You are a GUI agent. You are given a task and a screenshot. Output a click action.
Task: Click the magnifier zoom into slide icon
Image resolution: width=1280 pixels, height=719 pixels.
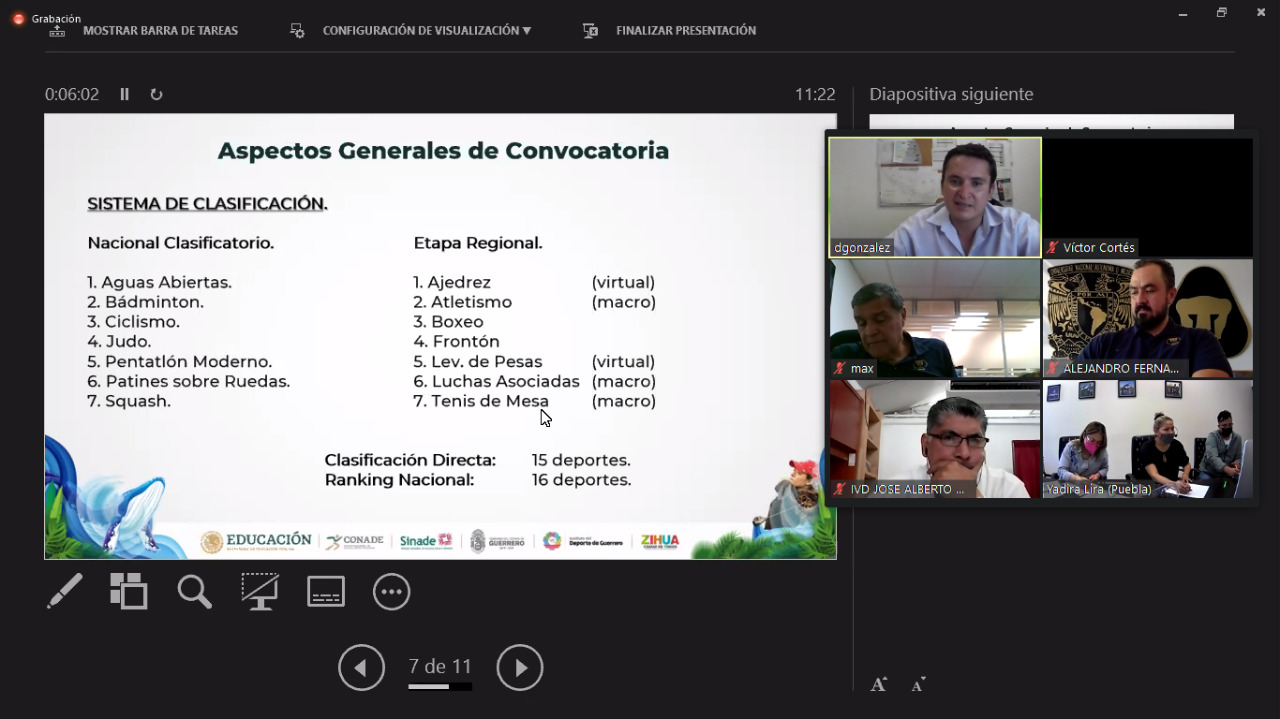(194, 592)
